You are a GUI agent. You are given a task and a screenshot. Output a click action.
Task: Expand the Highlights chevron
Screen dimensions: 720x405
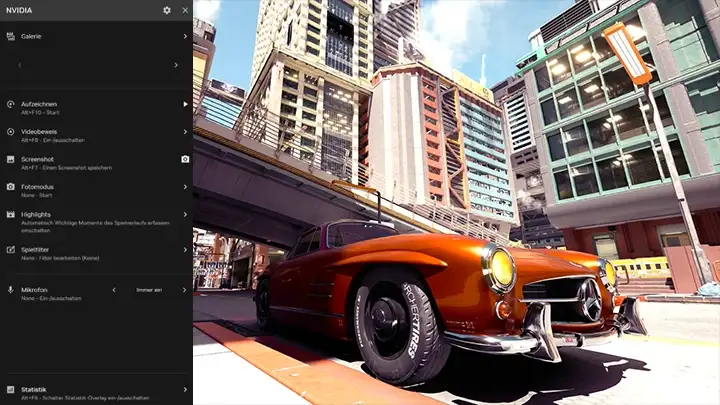pyautogui.click(x=185, y=215)
